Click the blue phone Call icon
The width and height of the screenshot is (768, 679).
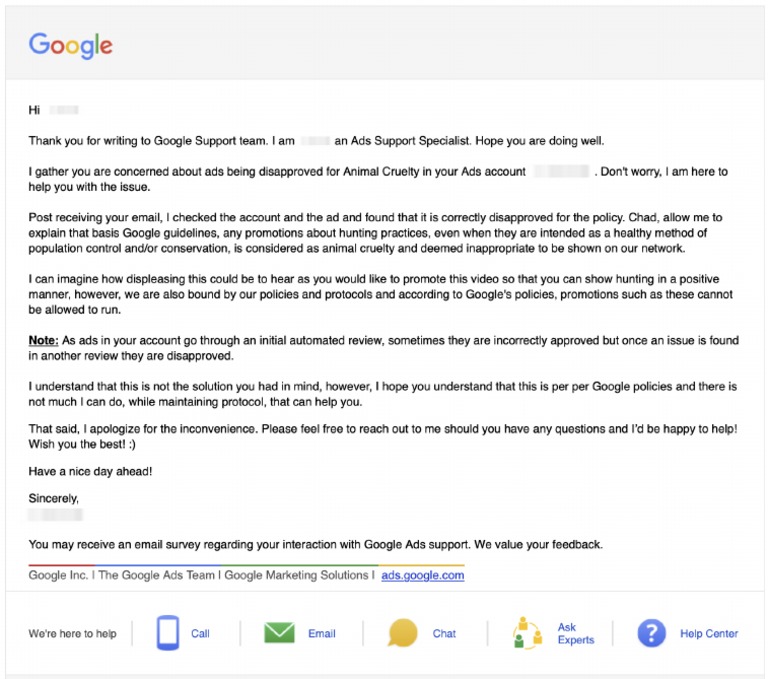(168, 633)
